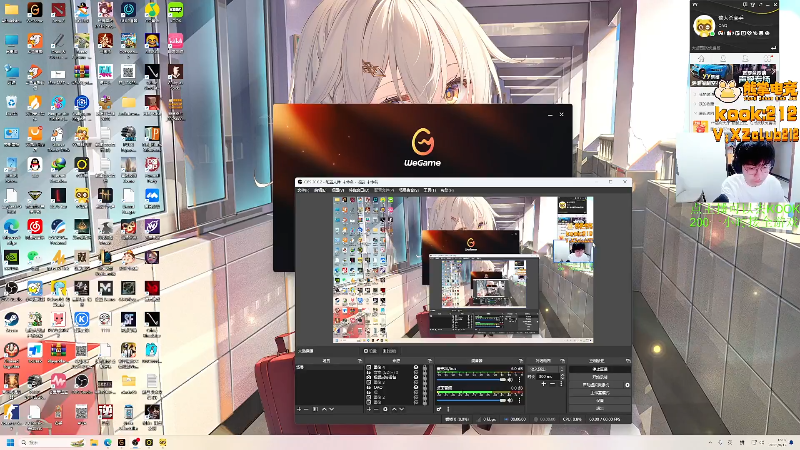Open the scene transitions options menu dots
The image size is (800, 450).
pyautogui.click(x=561, y=384)
